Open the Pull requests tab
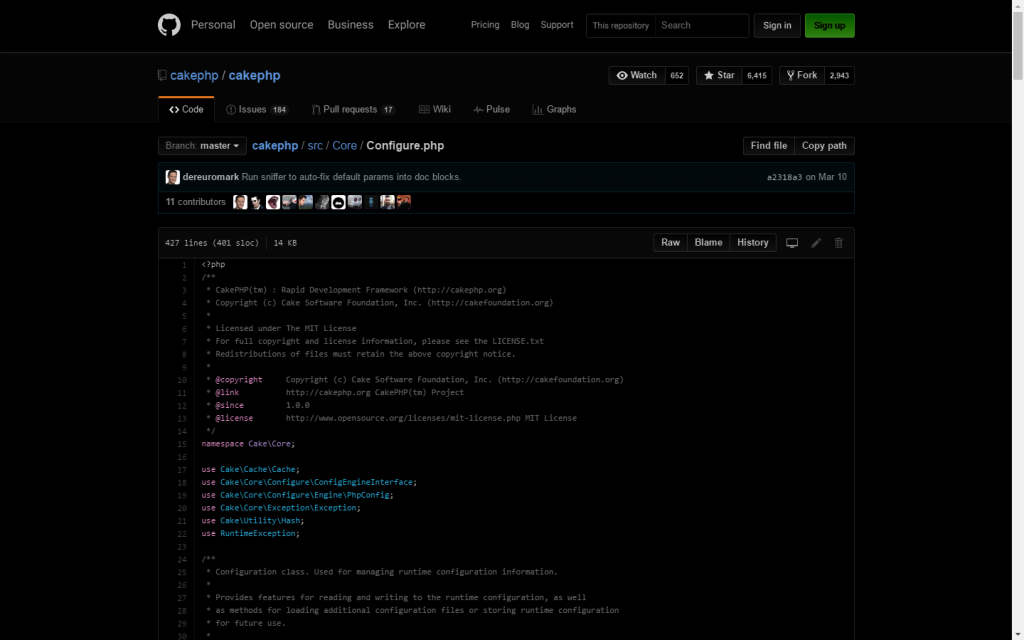The width and height of the screenshot is (1024, 640). [353, 110]
